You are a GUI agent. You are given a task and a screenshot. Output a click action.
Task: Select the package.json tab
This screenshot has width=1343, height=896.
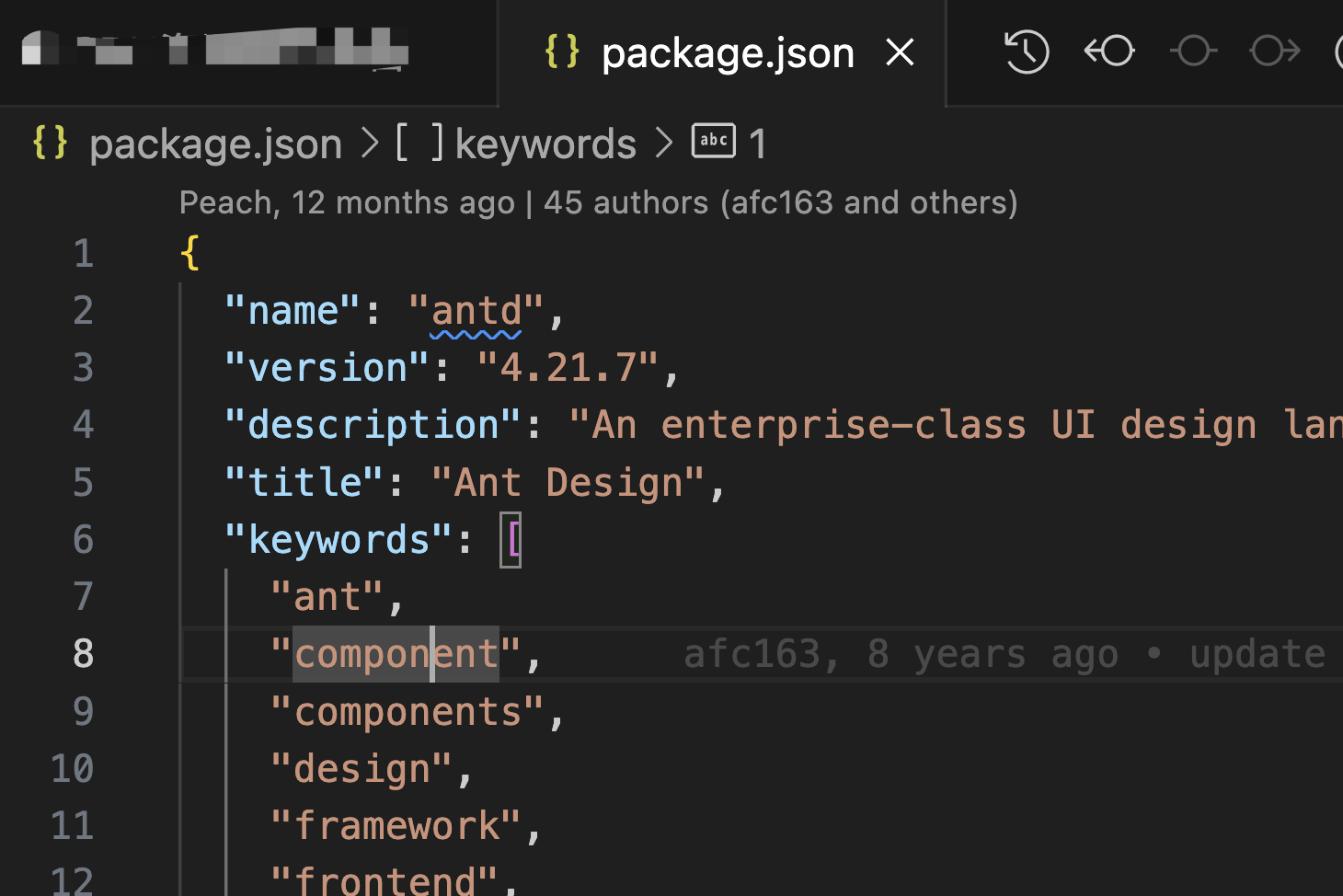coord(727,52)
